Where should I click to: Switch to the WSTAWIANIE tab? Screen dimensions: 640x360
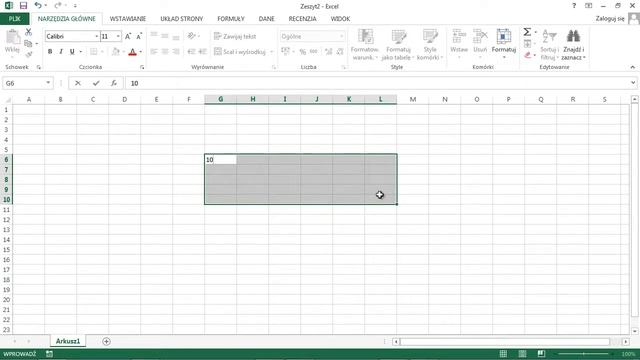point(128,19)
